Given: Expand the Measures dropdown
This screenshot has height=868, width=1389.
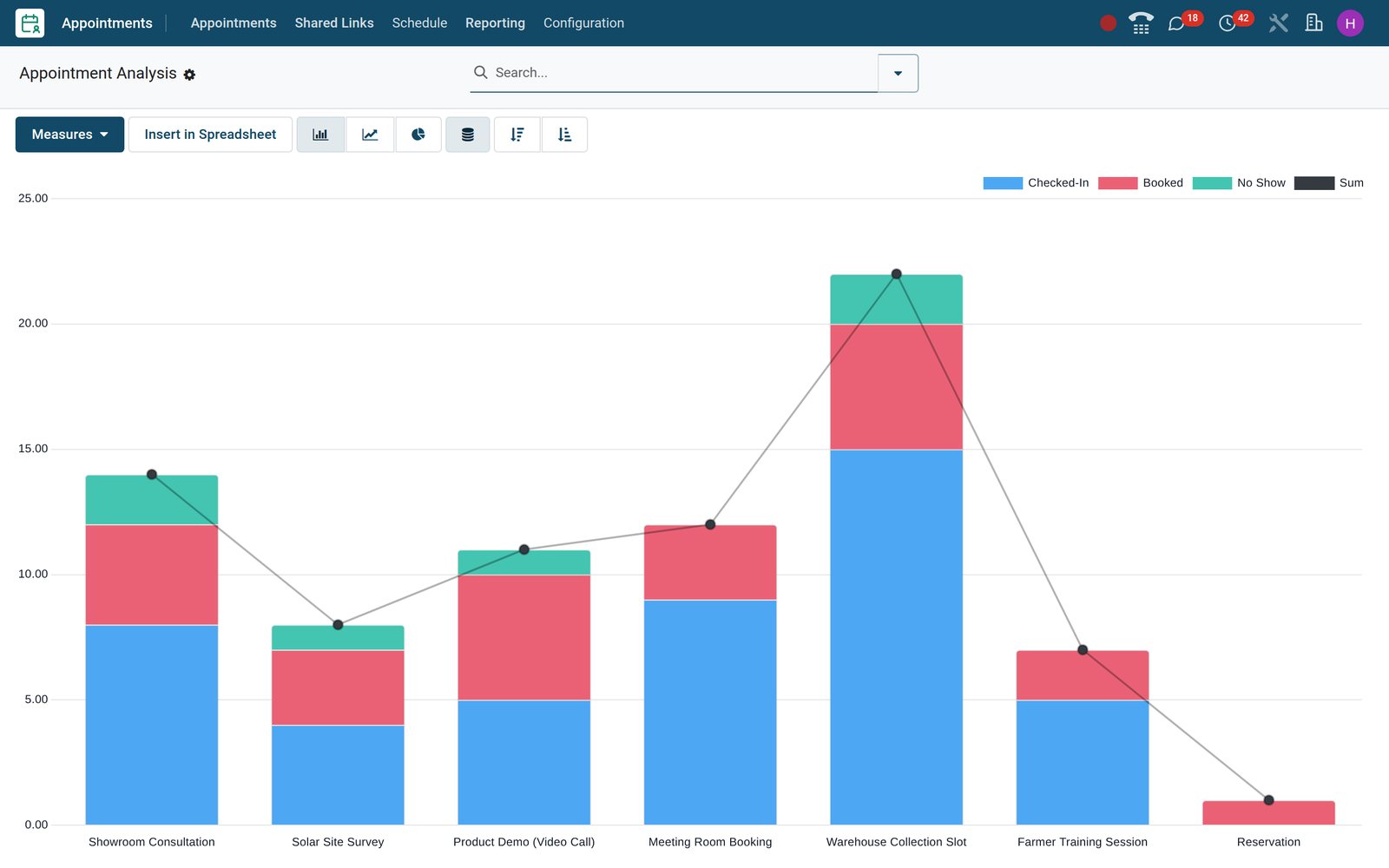Looking at the screenshot, I should [x=69, y=135].
